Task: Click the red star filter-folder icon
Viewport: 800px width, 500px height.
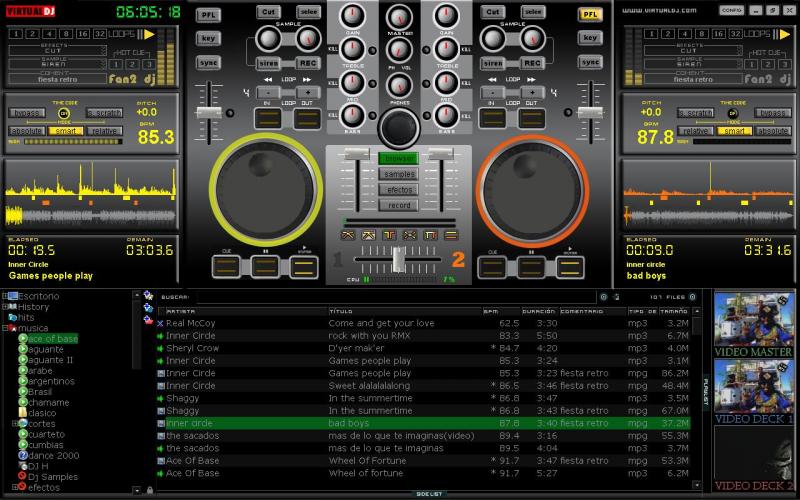Action: coord(148,320)
